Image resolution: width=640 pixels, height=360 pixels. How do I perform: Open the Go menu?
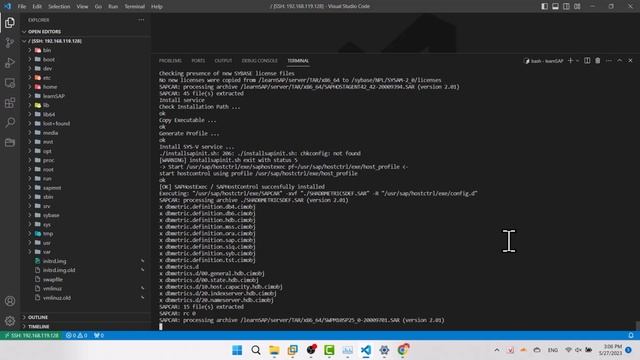[x=98, y=7]
